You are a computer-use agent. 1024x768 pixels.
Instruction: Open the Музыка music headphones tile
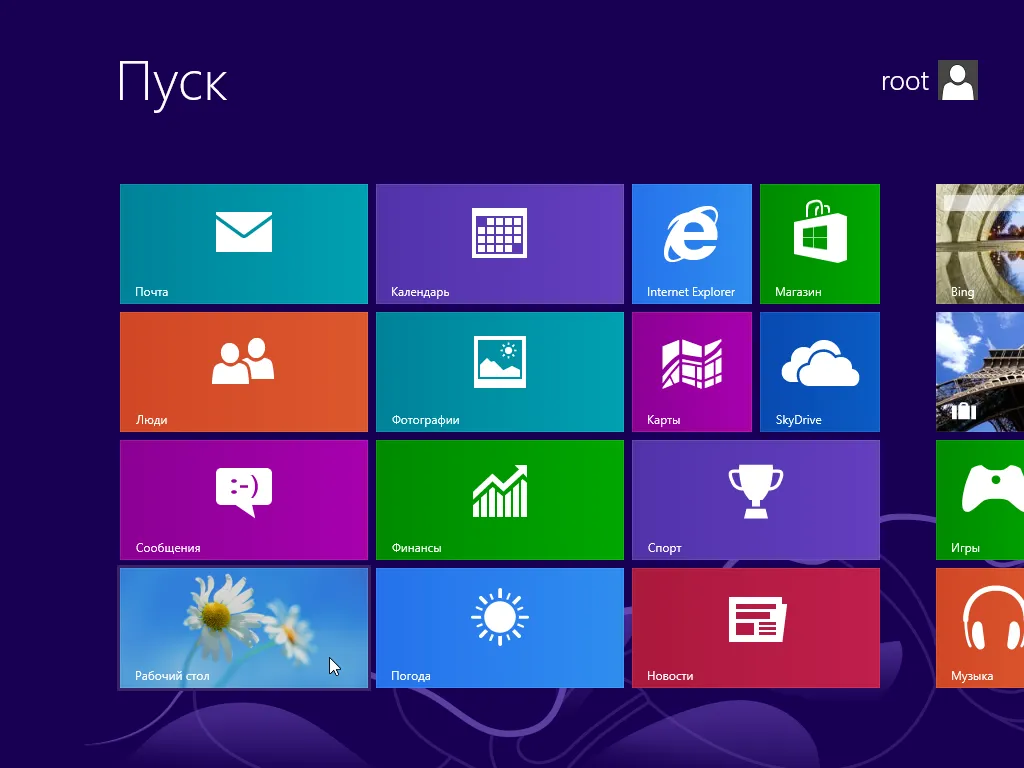(x=980, y=628)
